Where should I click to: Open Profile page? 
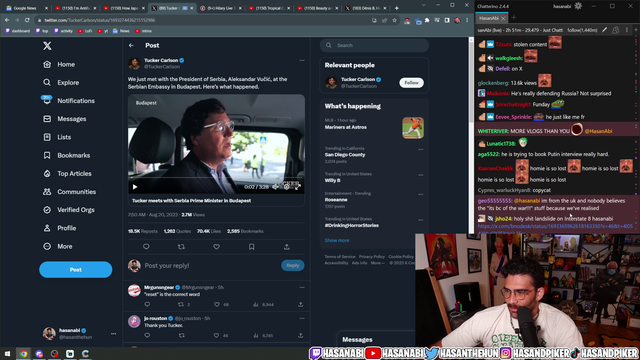tap(60, 228)
